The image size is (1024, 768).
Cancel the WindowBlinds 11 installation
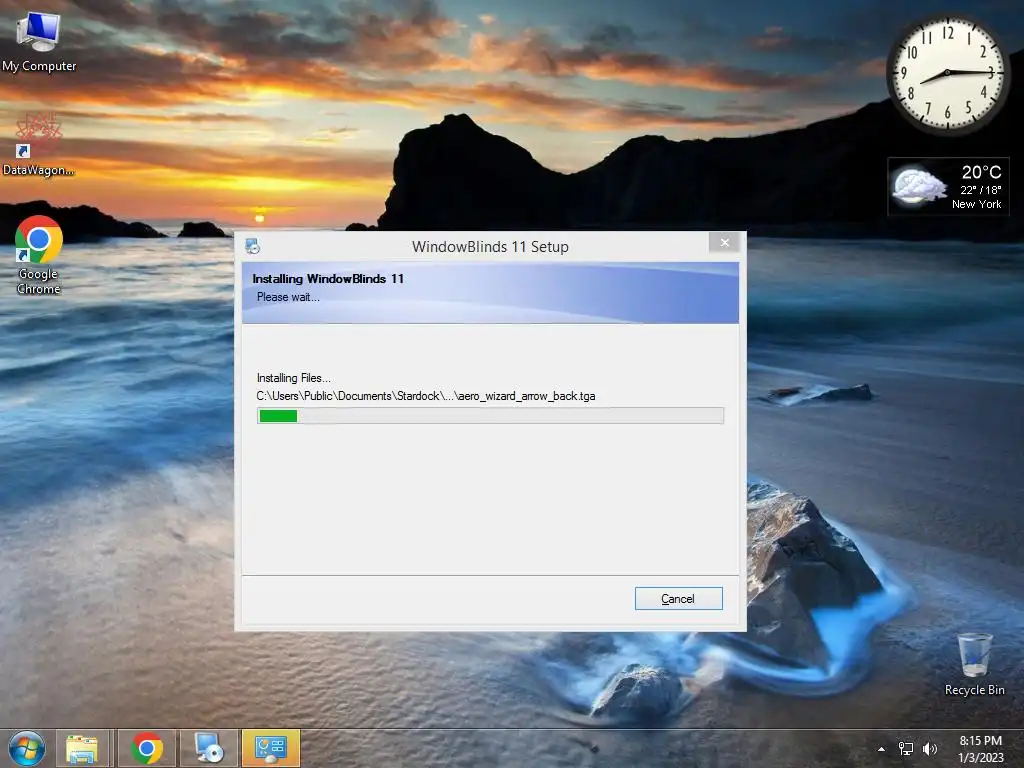679,598
